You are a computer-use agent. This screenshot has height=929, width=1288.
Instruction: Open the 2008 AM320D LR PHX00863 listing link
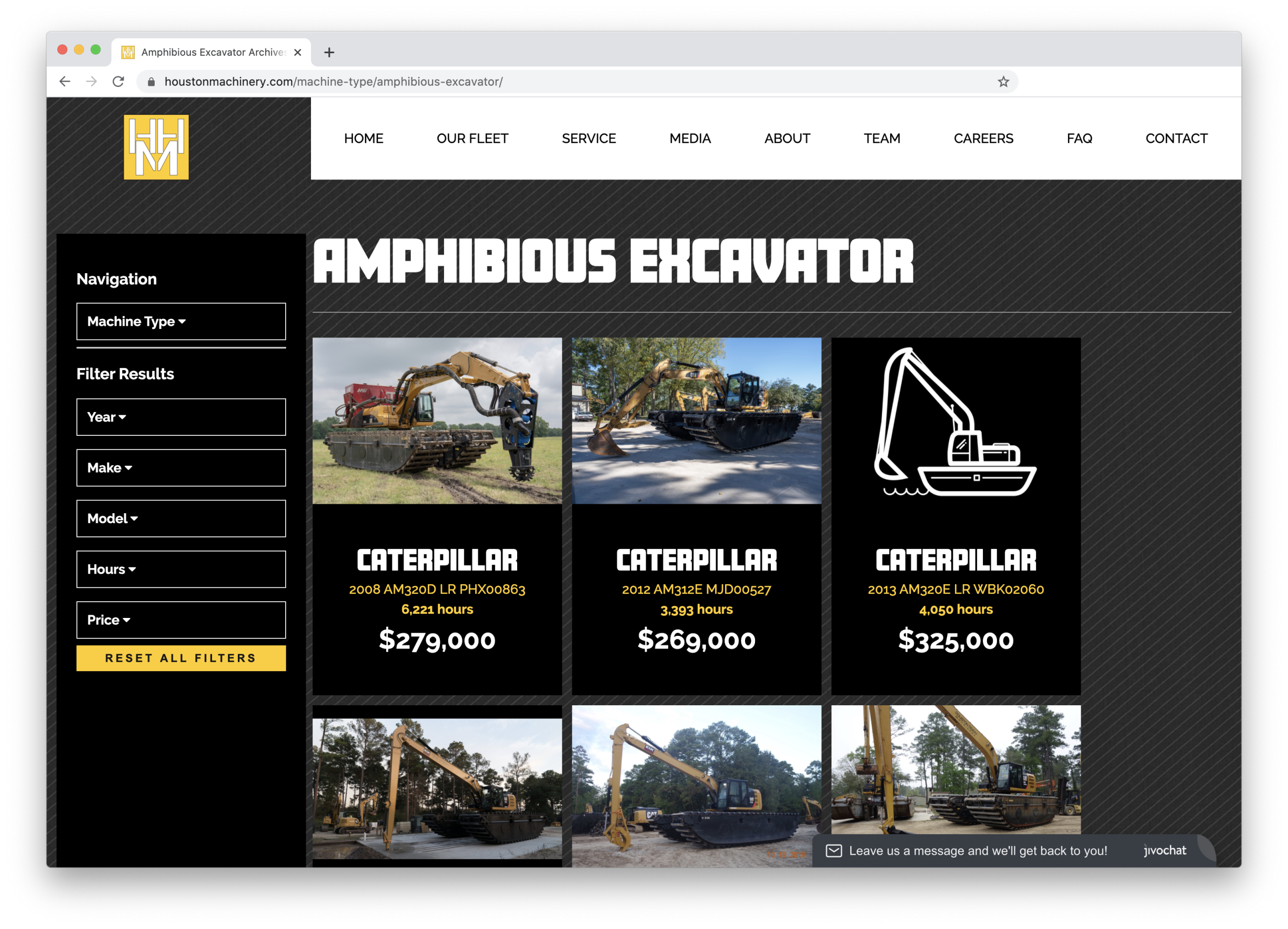(437, 589)
